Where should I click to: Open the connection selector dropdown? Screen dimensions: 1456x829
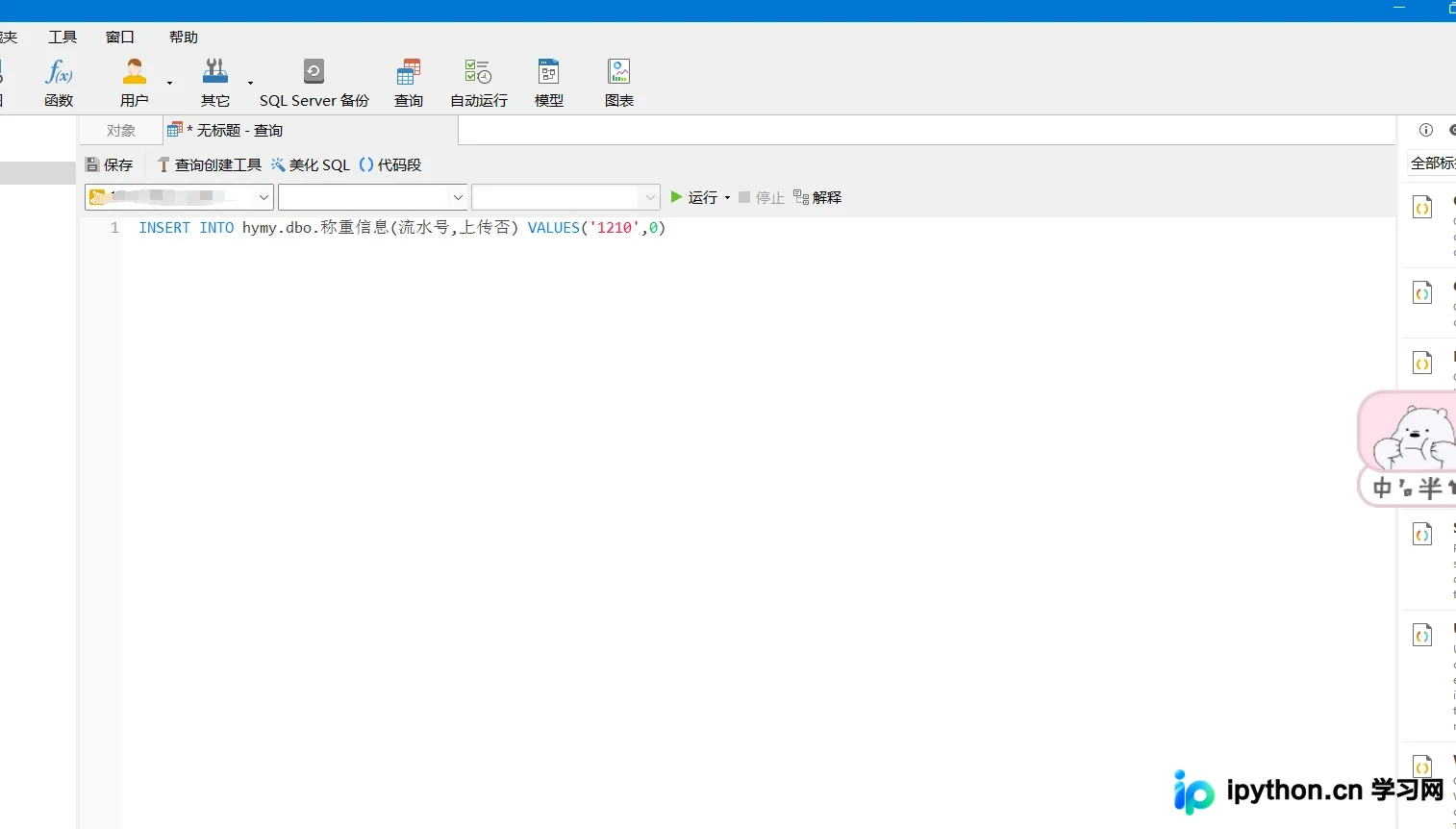coord(180,197)
